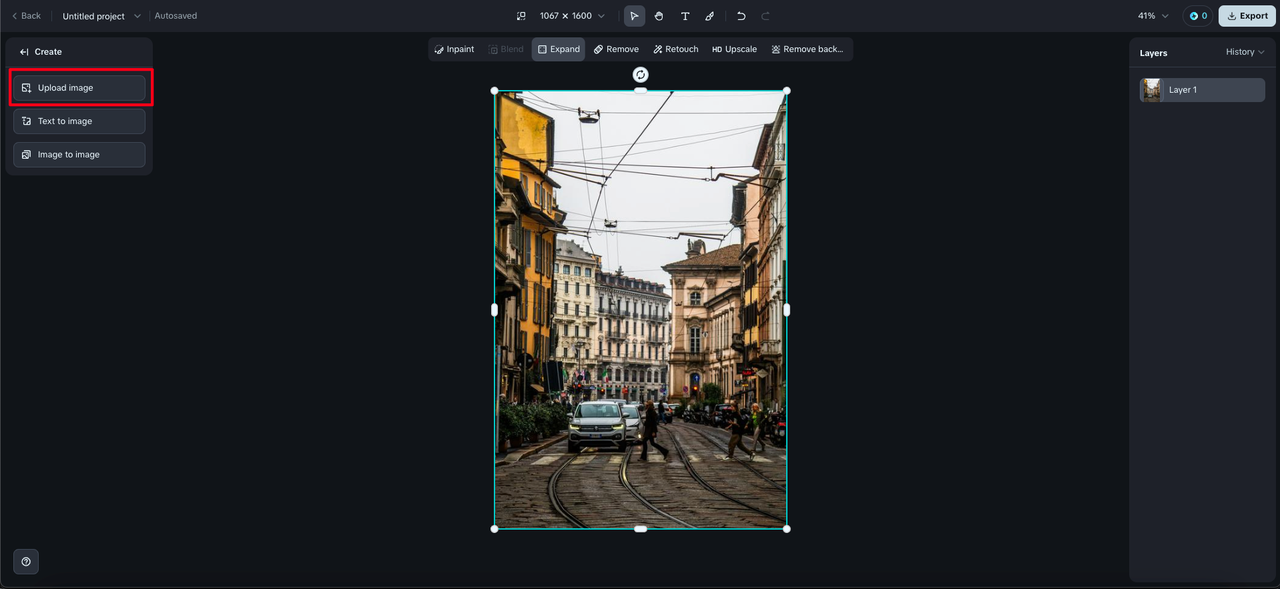Select the Remove tool

click(616, 49)
